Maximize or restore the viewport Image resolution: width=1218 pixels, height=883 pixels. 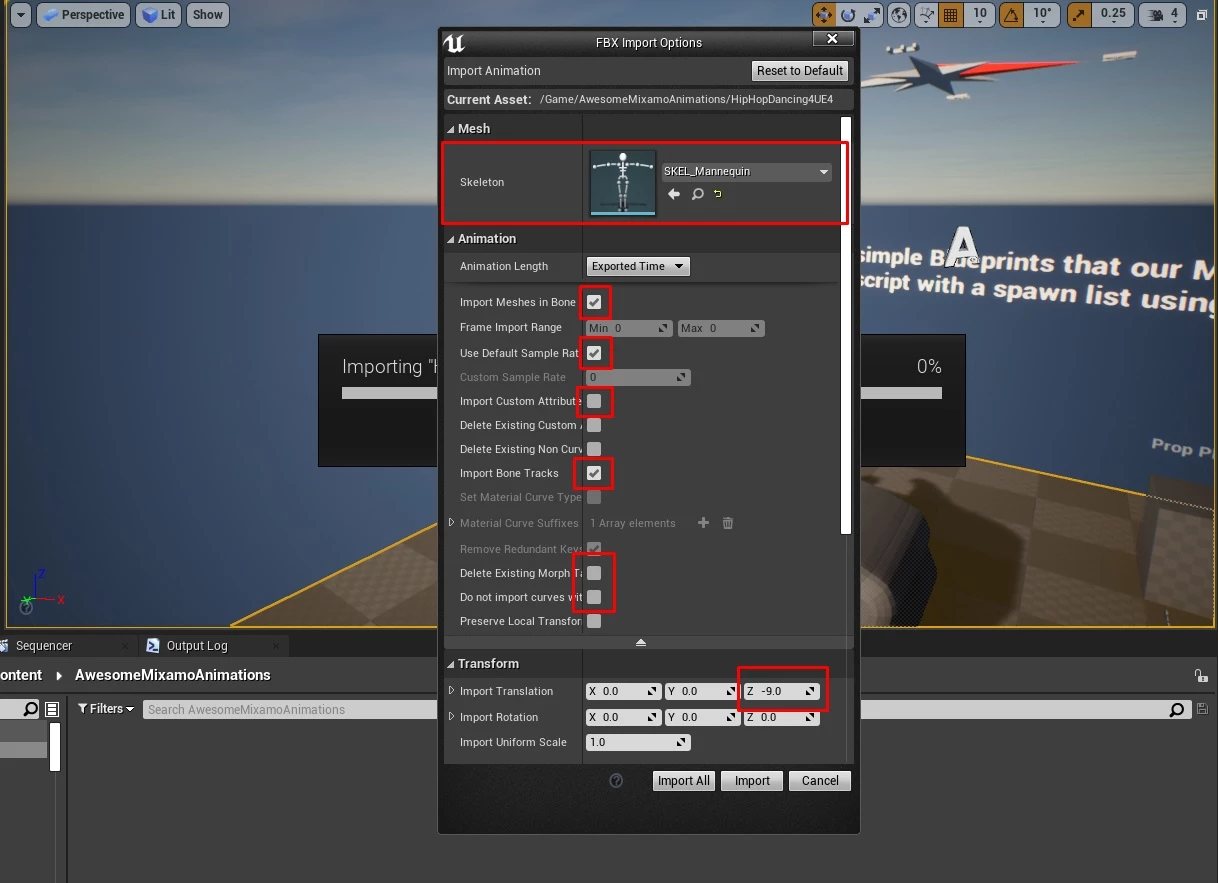click(1203, 15)
